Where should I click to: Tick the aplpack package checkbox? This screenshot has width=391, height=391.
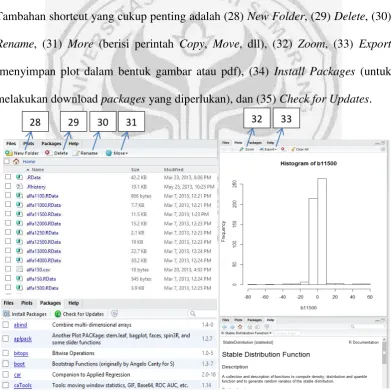6,339
